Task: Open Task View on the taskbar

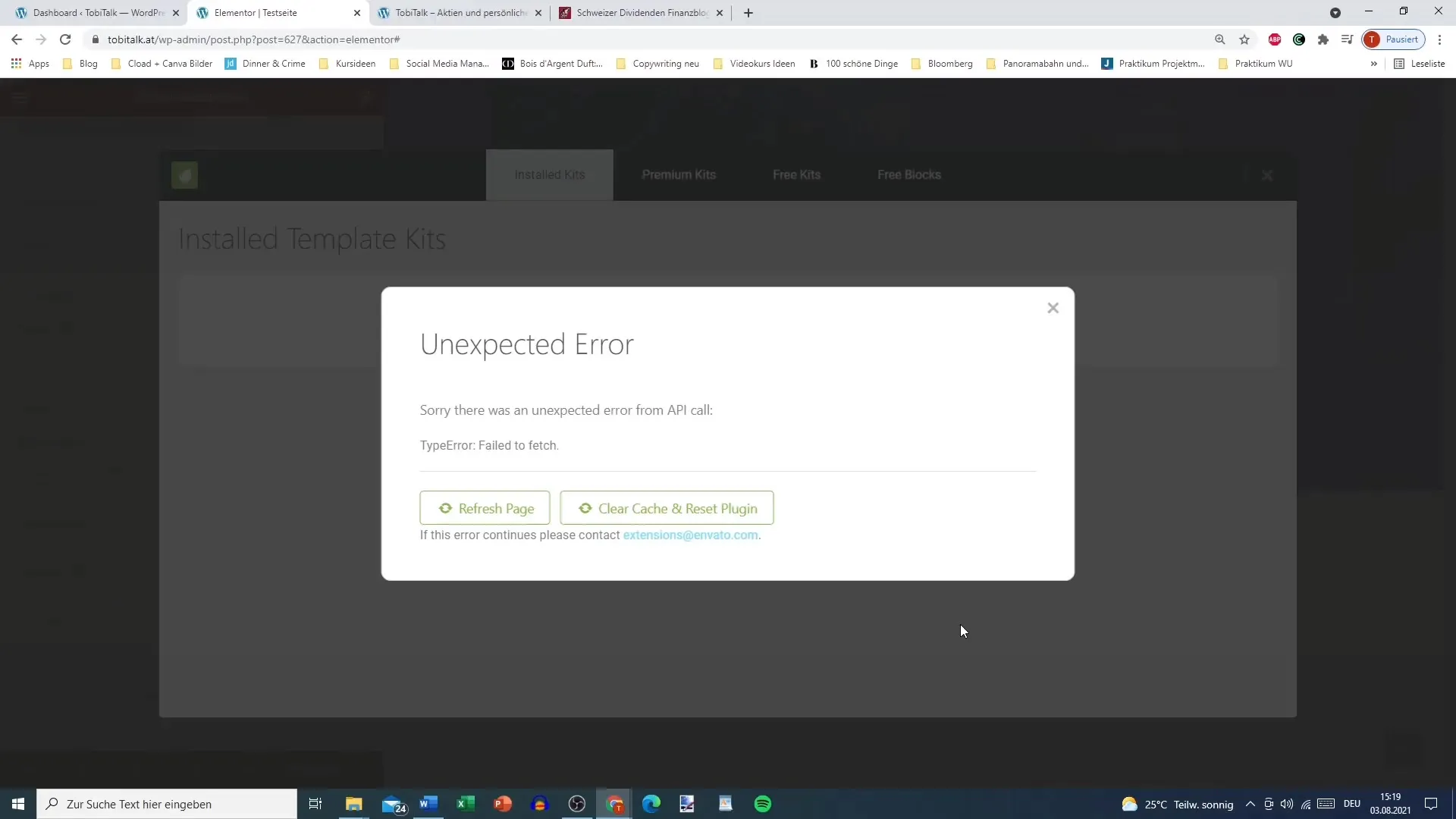Action: 315,804
